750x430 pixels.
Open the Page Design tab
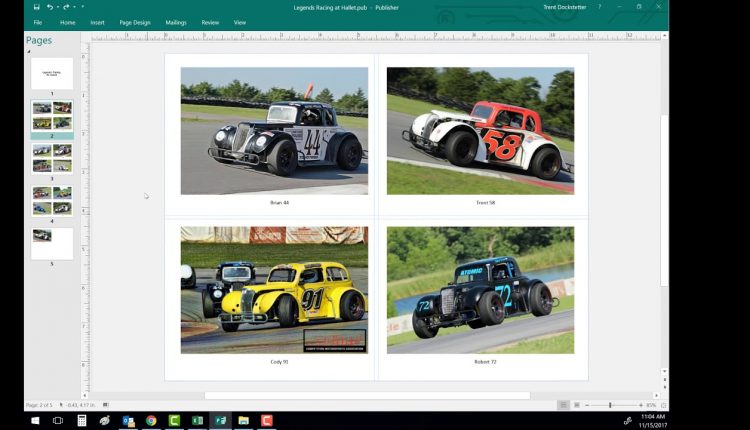click(135, 22)
